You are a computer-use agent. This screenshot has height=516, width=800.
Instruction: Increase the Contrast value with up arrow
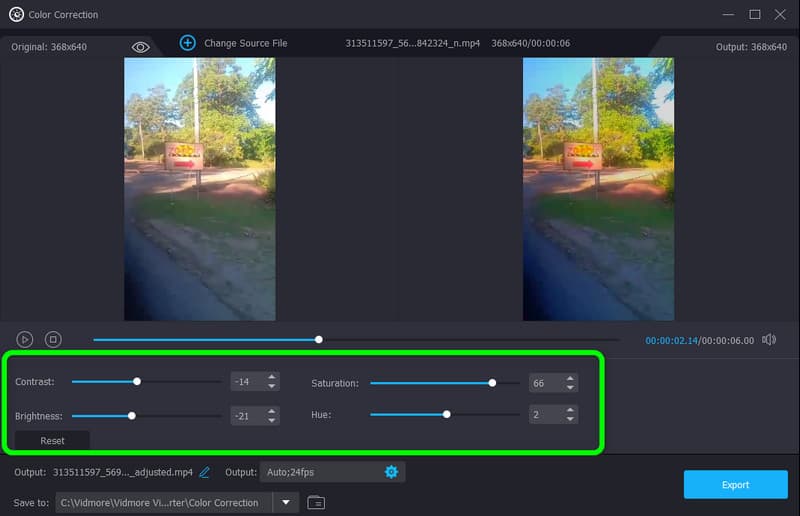click(x=271, y=377)
